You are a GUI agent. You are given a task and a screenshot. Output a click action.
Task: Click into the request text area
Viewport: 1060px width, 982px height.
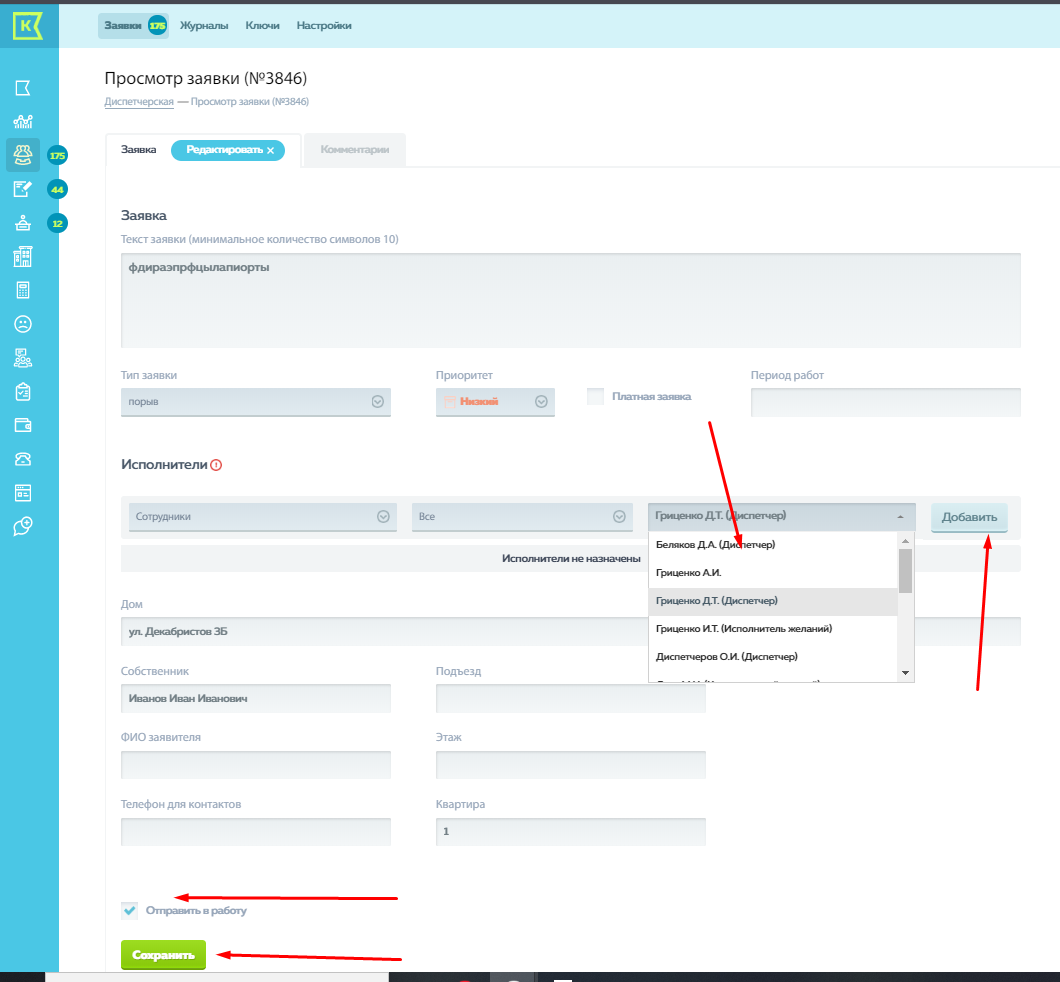(x=571, y=301)
